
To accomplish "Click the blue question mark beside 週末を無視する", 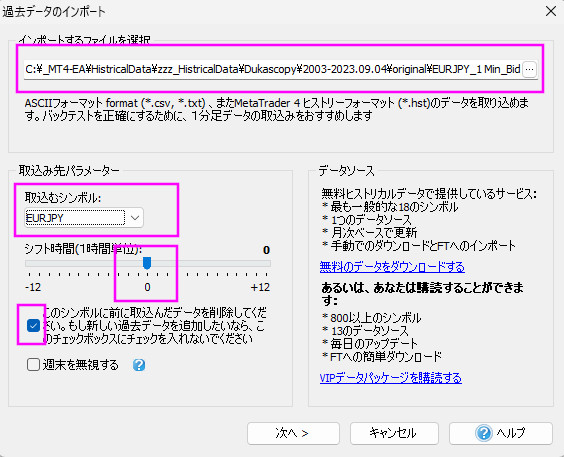I will point(139,365).
